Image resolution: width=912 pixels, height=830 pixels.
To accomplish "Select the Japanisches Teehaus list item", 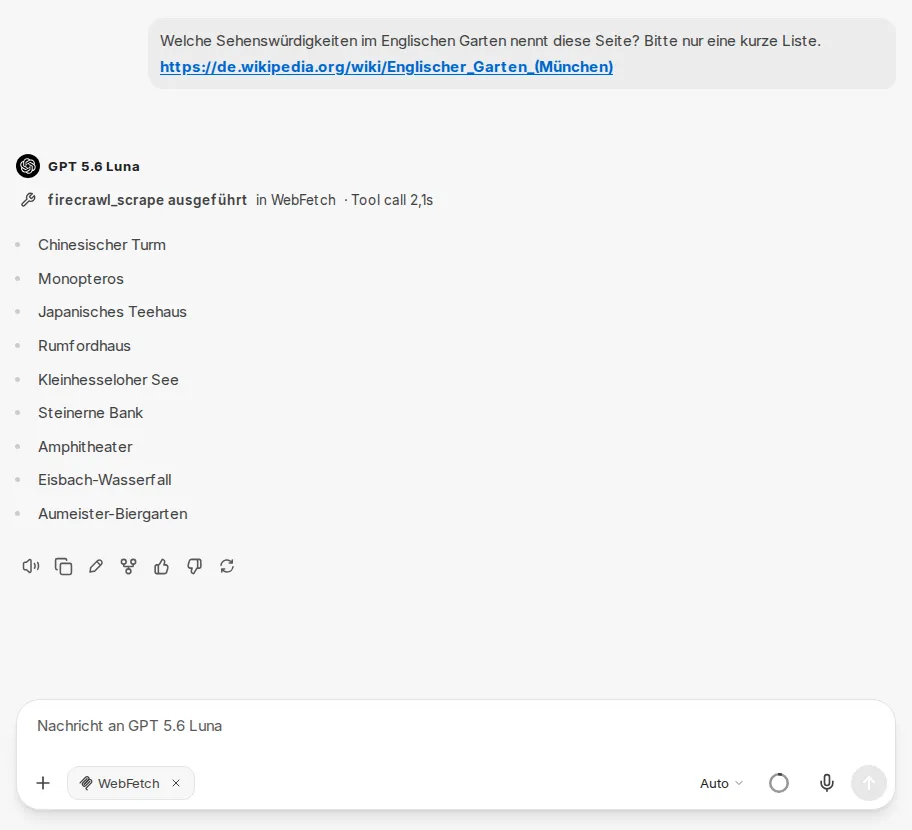I will [112, 312].
